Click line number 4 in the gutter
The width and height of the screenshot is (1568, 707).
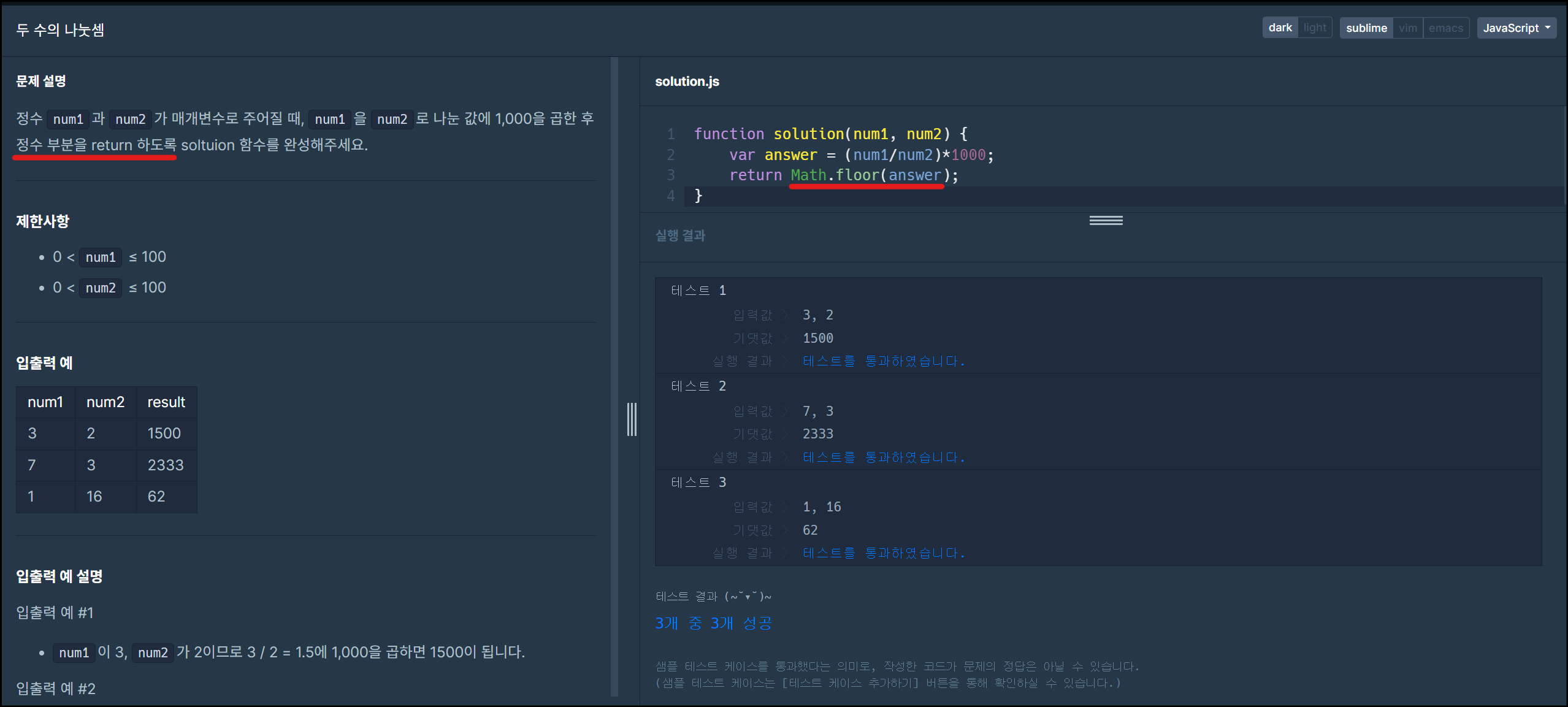(671, 196)
